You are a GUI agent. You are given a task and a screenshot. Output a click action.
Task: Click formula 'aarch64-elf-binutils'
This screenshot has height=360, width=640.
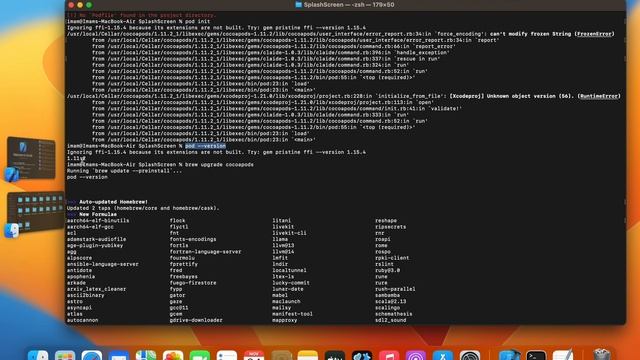click(98, 220)
